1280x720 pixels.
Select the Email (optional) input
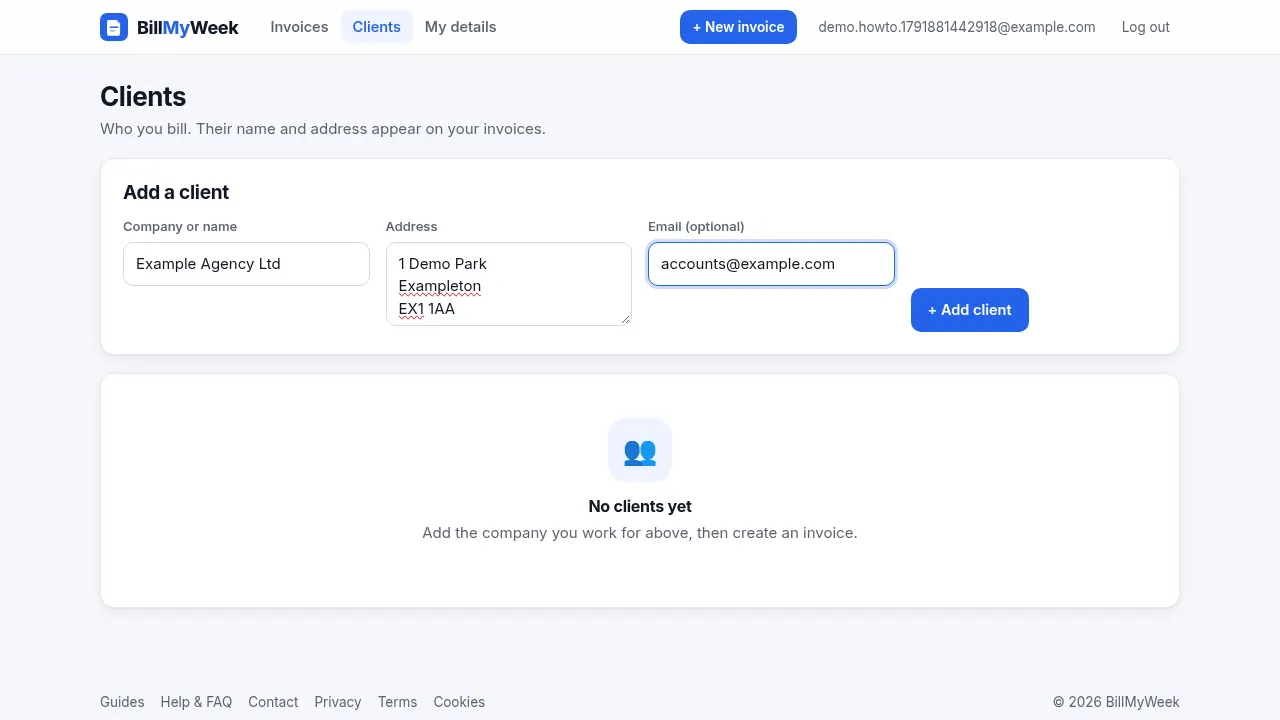coord(771,264)
